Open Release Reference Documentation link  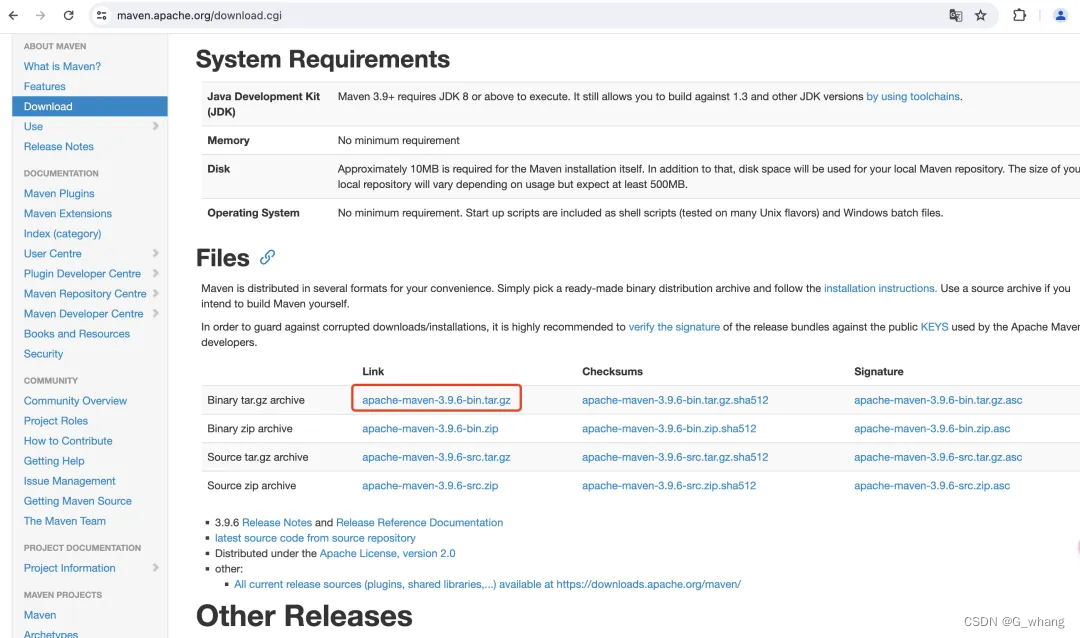tap(419, 522)
